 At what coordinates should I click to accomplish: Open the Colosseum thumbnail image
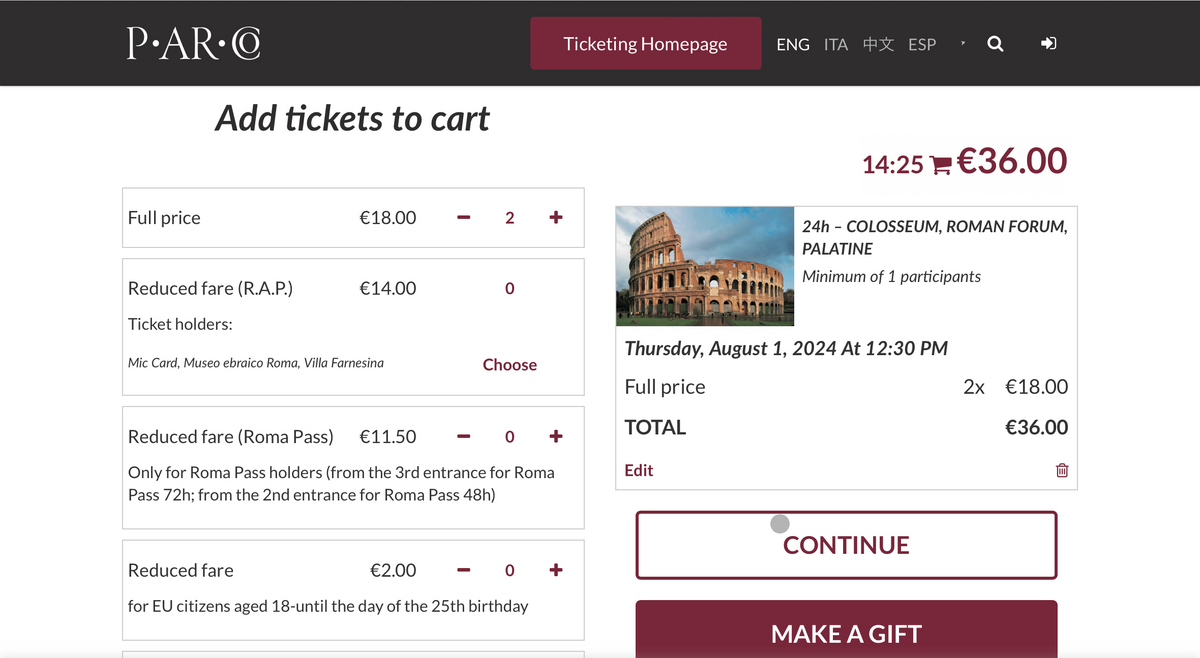[x=705, y=266]
